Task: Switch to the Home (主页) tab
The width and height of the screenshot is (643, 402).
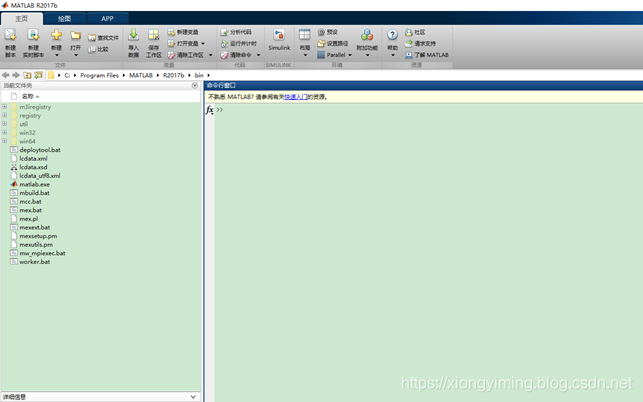Action: 21,18
